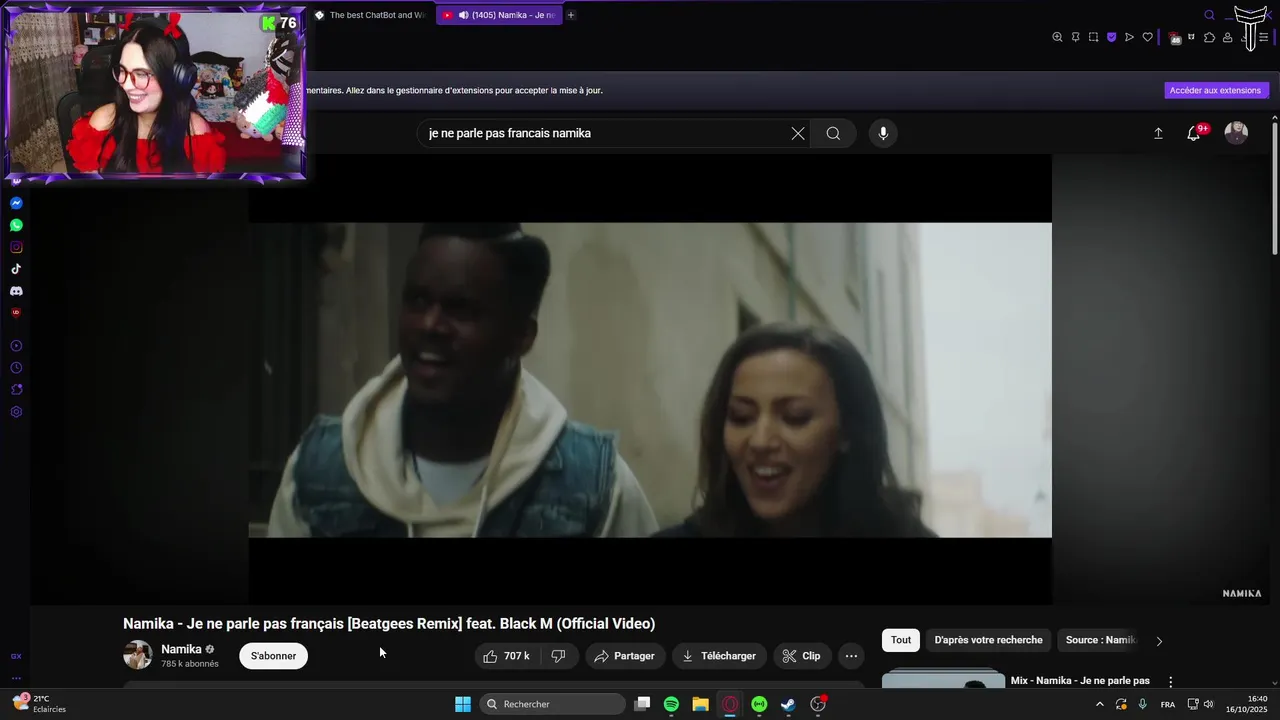The height and width of the screenshot is (720, 1280).
Task: Open the Mix - Namika - Je ne parle pas thumbnail
Action: pyautogui.click(x=943, y=679)
